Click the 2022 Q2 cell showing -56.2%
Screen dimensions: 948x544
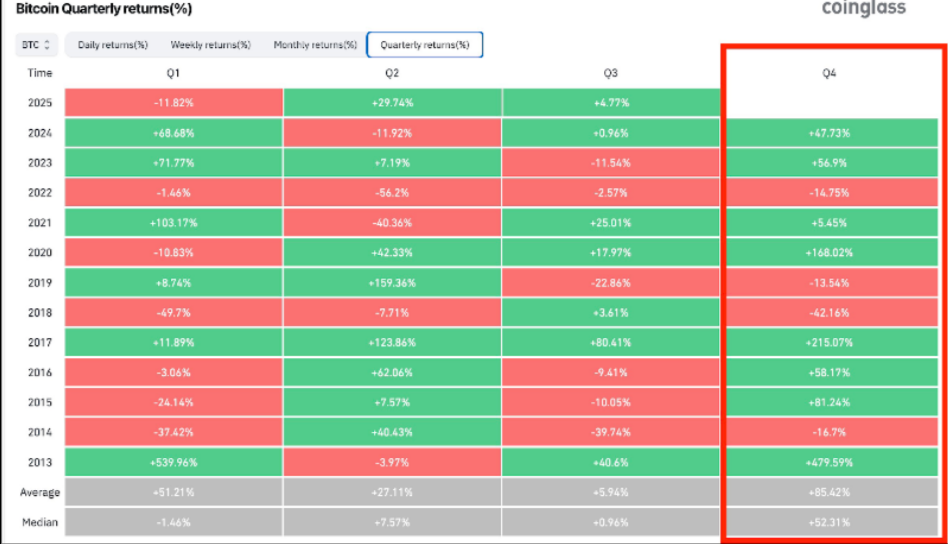coord(392,192)
